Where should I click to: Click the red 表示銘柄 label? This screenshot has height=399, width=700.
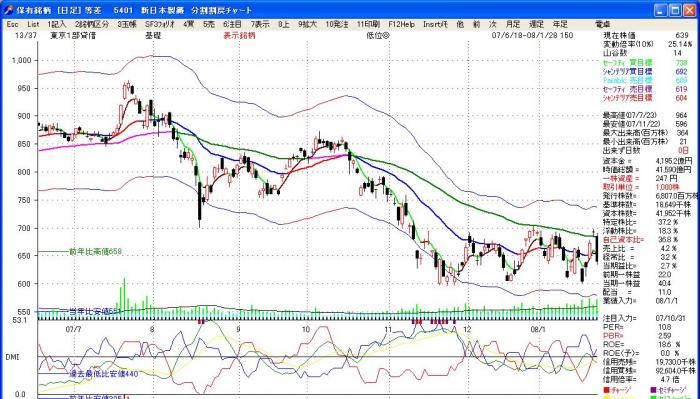[x=239, y=36]
